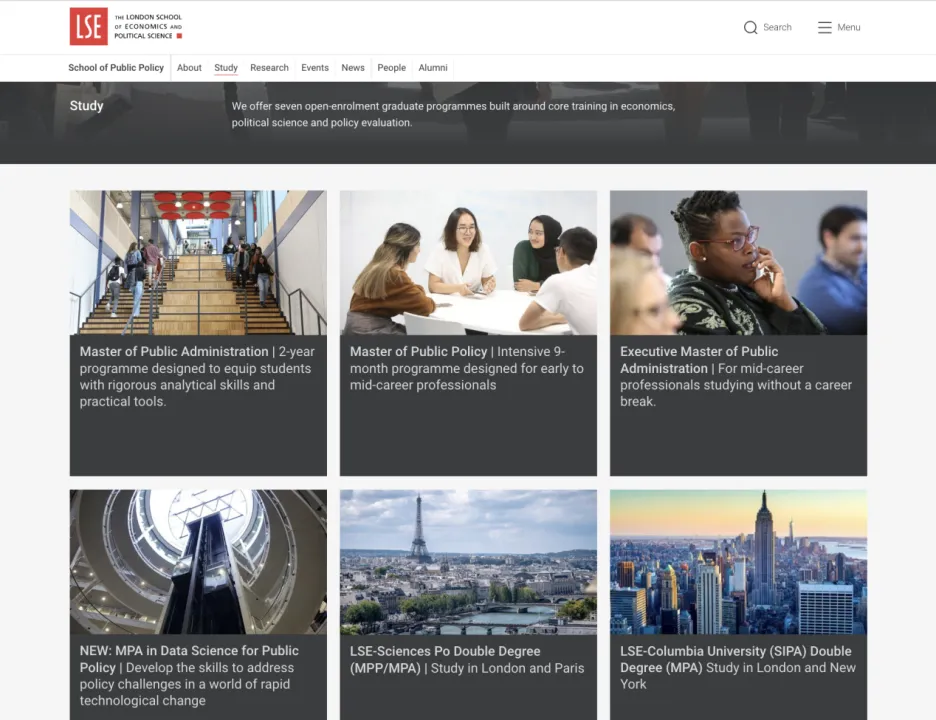Go to the Events navigation item

point(315,68)
